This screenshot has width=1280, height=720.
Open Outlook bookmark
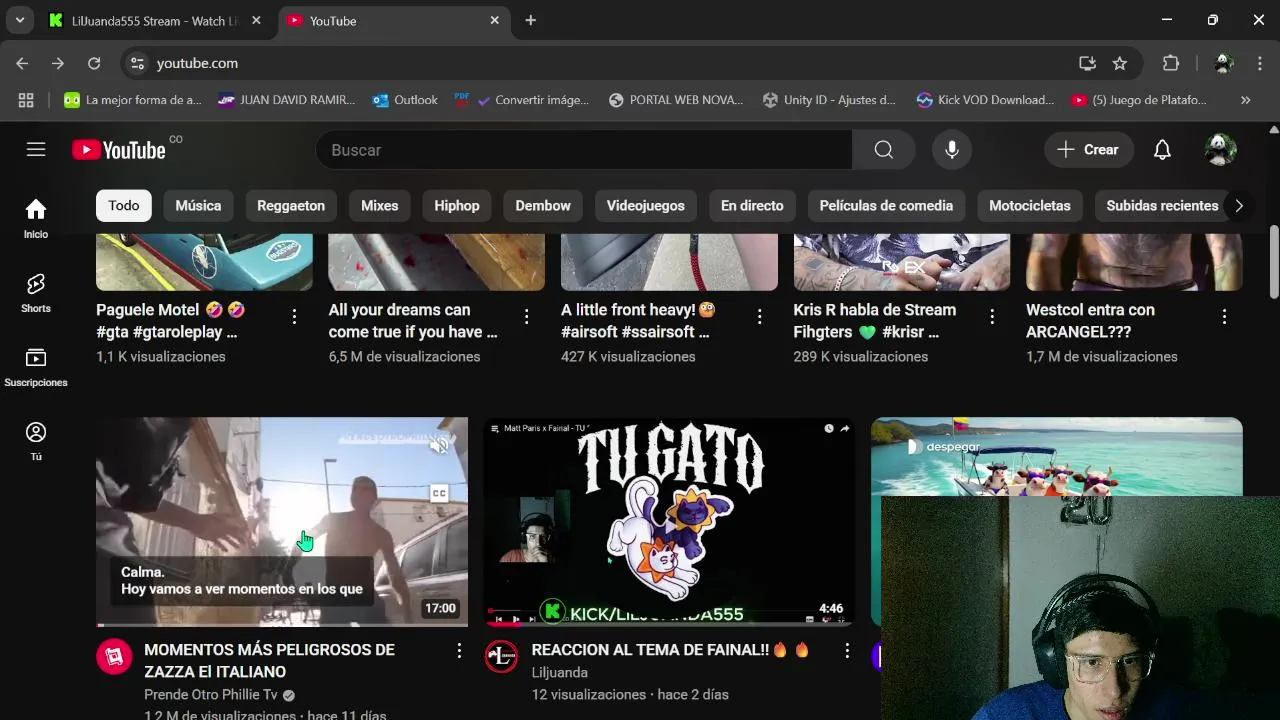405,100
